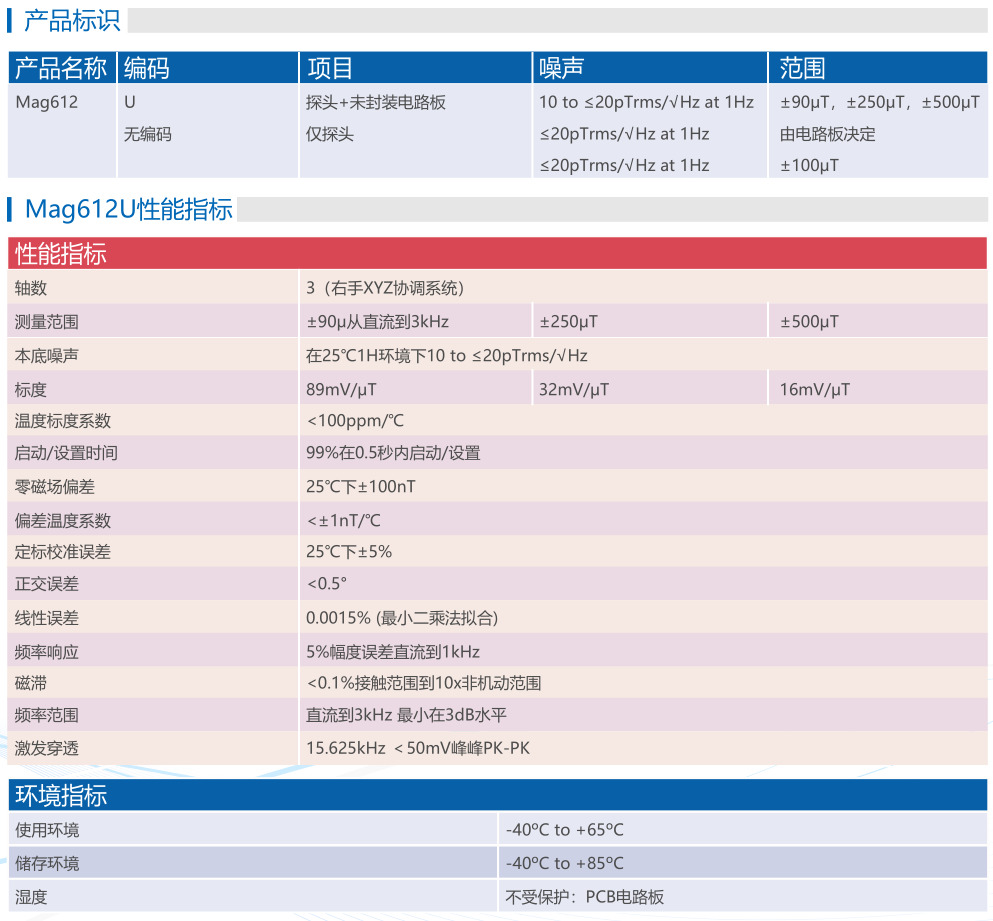Click the 25℃下±5% value

(349, 552)
